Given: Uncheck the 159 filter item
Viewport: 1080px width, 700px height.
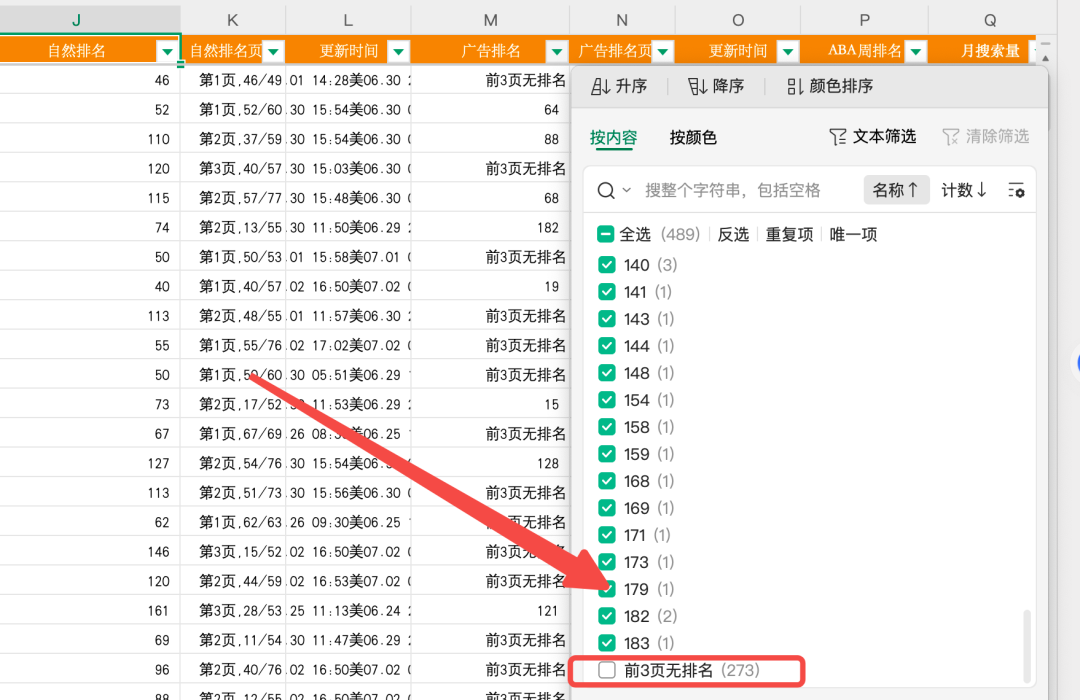Looking at the screenshot, I should click(x=607, y=454).
